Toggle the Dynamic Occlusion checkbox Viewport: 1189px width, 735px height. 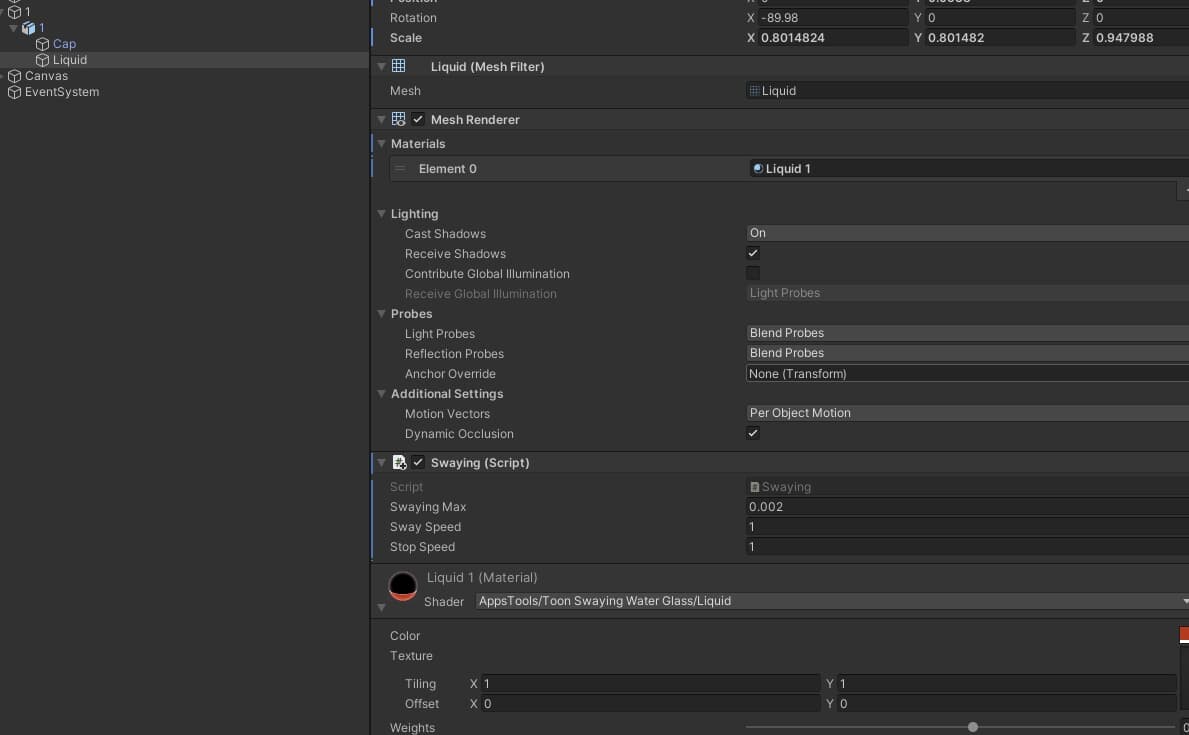point(753,433)
